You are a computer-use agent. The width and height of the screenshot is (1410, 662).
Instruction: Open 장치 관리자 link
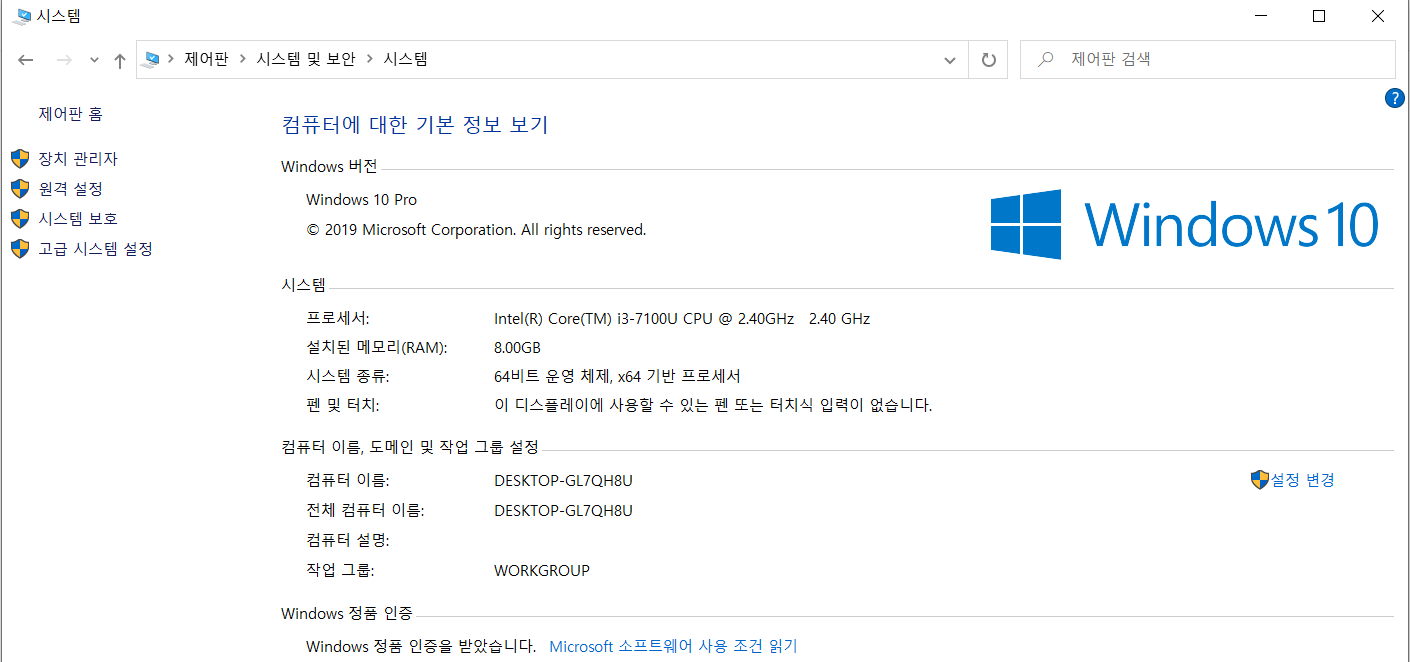78,159
